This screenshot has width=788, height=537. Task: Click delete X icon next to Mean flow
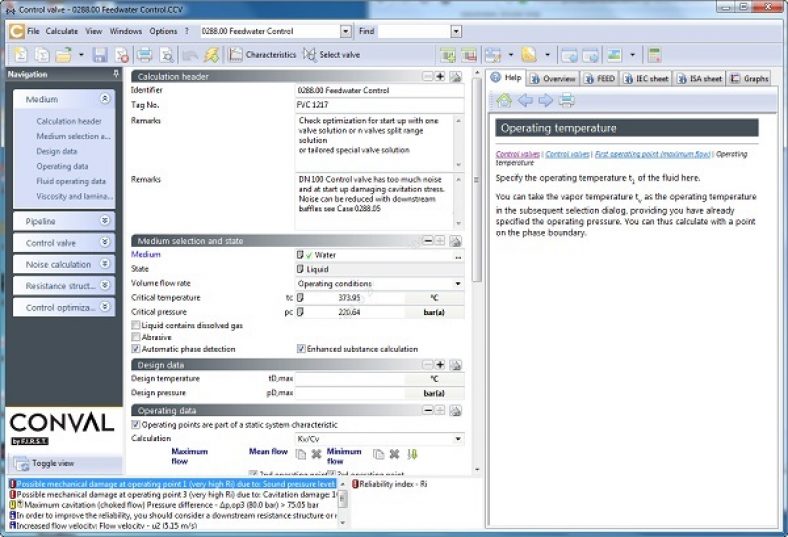click(316, 454)
